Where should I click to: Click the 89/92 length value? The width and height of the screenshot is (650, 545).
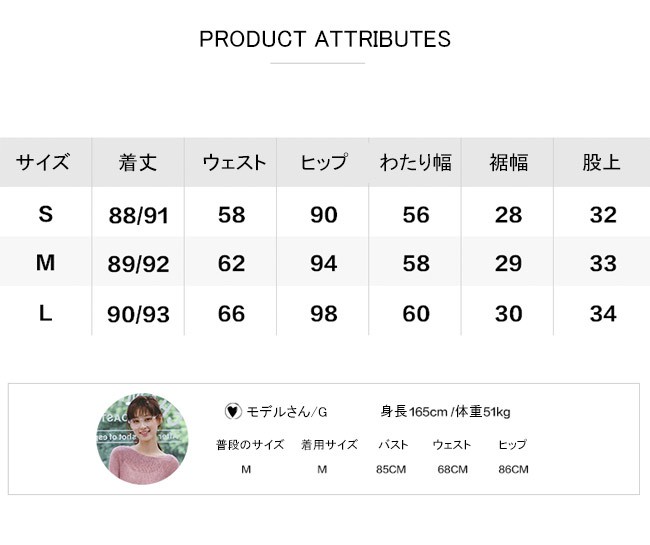click(138, 265)
